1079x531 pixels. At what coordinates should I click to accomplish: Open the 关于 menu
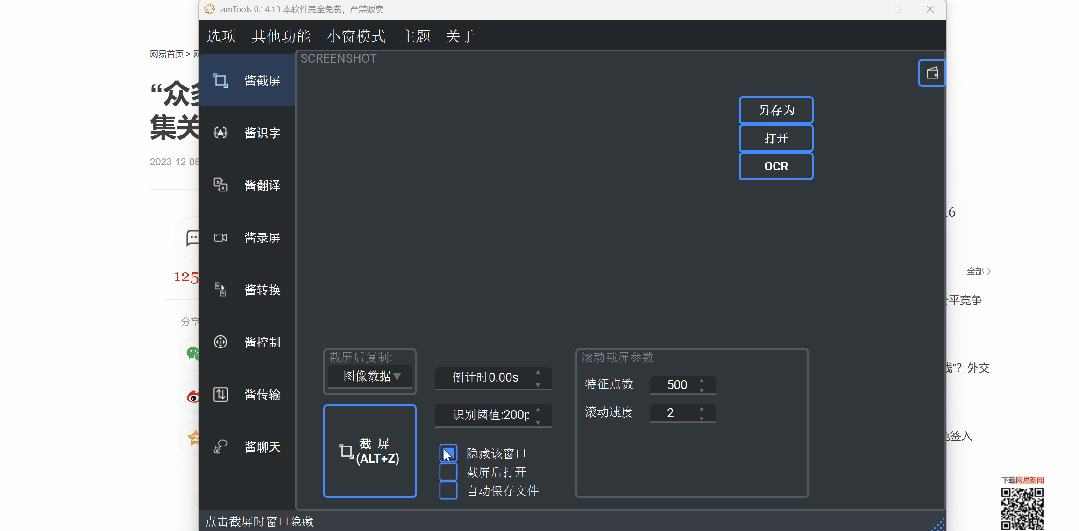coord(460,36)
